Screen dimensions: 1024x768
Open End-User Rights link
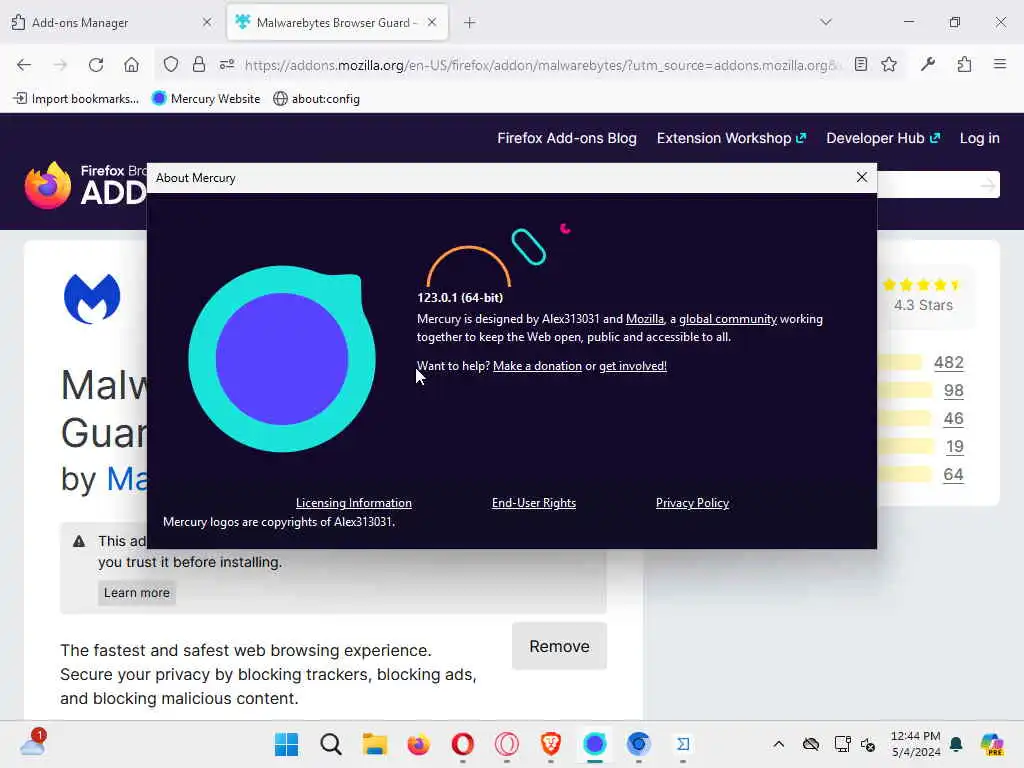pyautogui.click(x=534, y=503)
